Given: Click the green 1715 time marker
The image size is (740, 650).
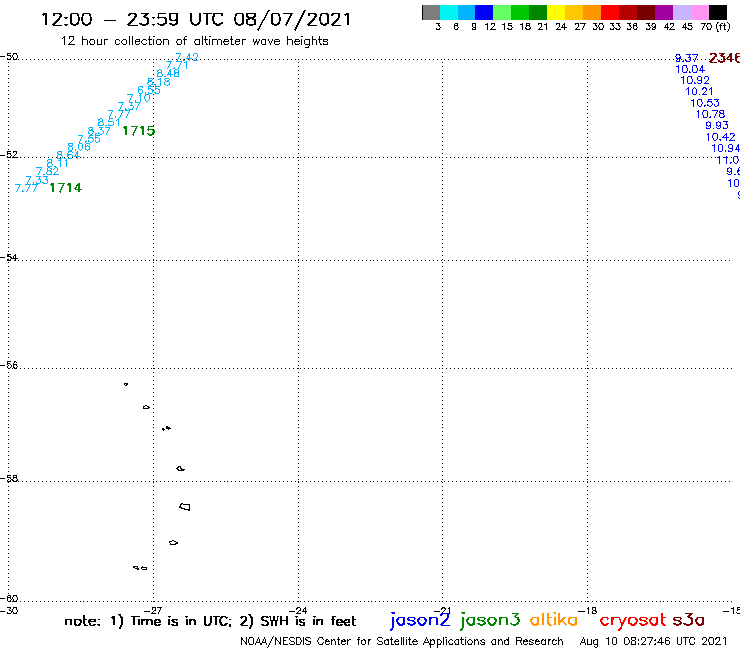Looking at the screenshot, I should pos(139,131).
